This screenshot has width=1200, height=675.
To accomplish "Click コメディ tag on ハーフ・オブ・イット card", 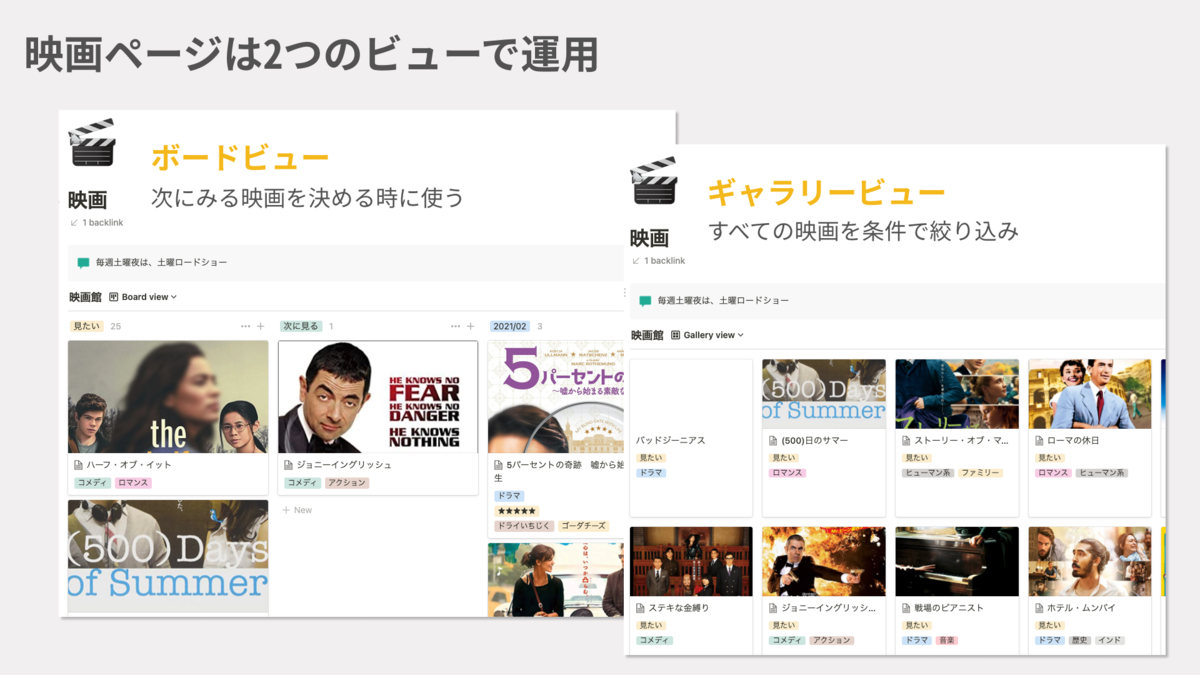I will pos(93,483).
